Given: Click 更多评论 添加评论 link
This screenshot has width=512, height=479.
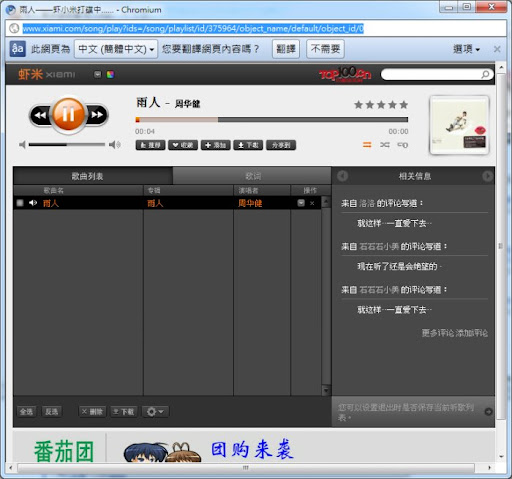Looking at the screenshot, I should point(455,333).
